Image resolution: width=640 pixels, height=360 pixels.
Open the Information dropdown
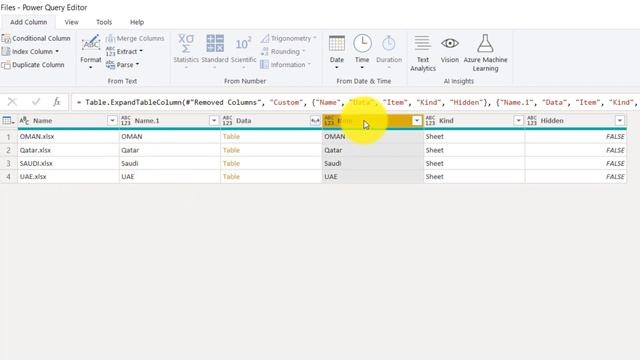click(286, 65)
